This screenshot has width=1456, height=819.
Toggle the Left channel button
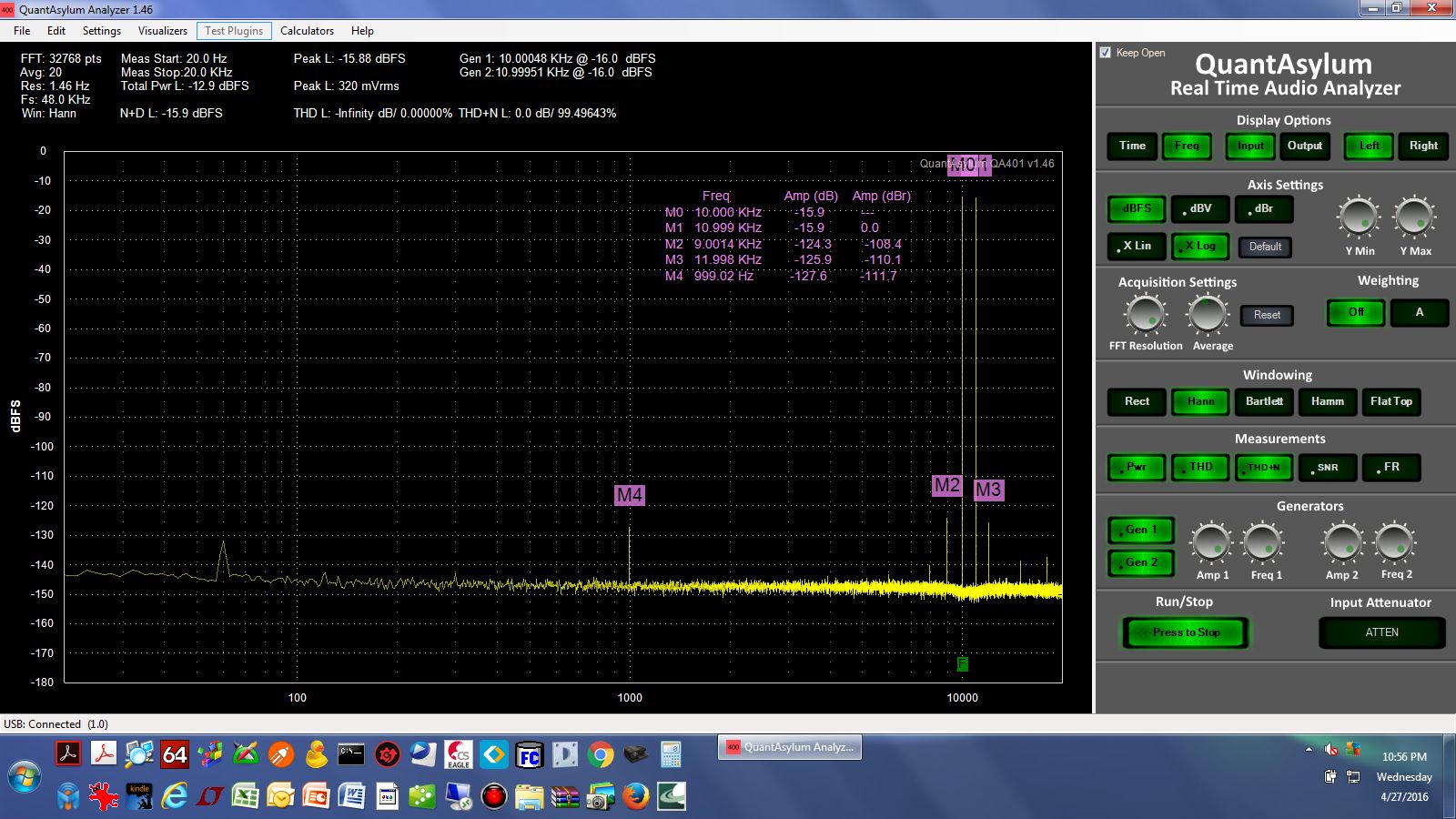(x=1369, y=146)
